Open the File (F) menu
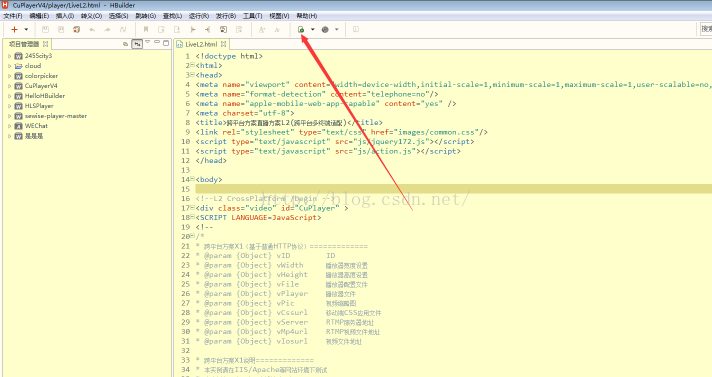The width and height of the screenshot is (712, 377). [x=13, y=16]
